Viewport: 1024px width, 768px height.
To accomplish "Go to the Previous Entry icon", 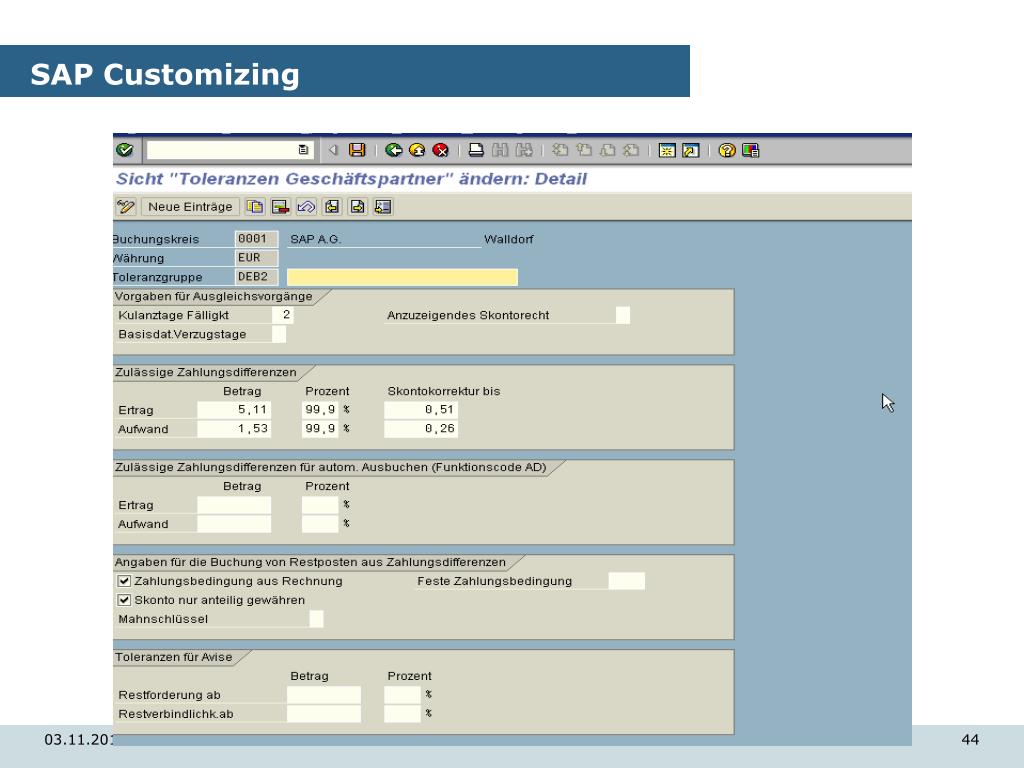I will tap(332, 207).
